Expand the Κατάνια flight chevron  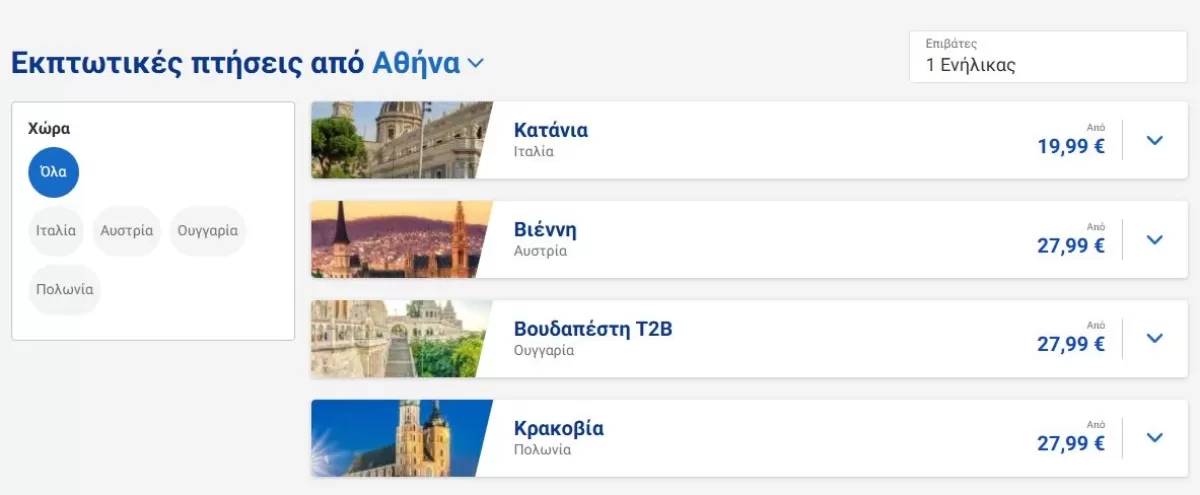(x=1155, y=140)
